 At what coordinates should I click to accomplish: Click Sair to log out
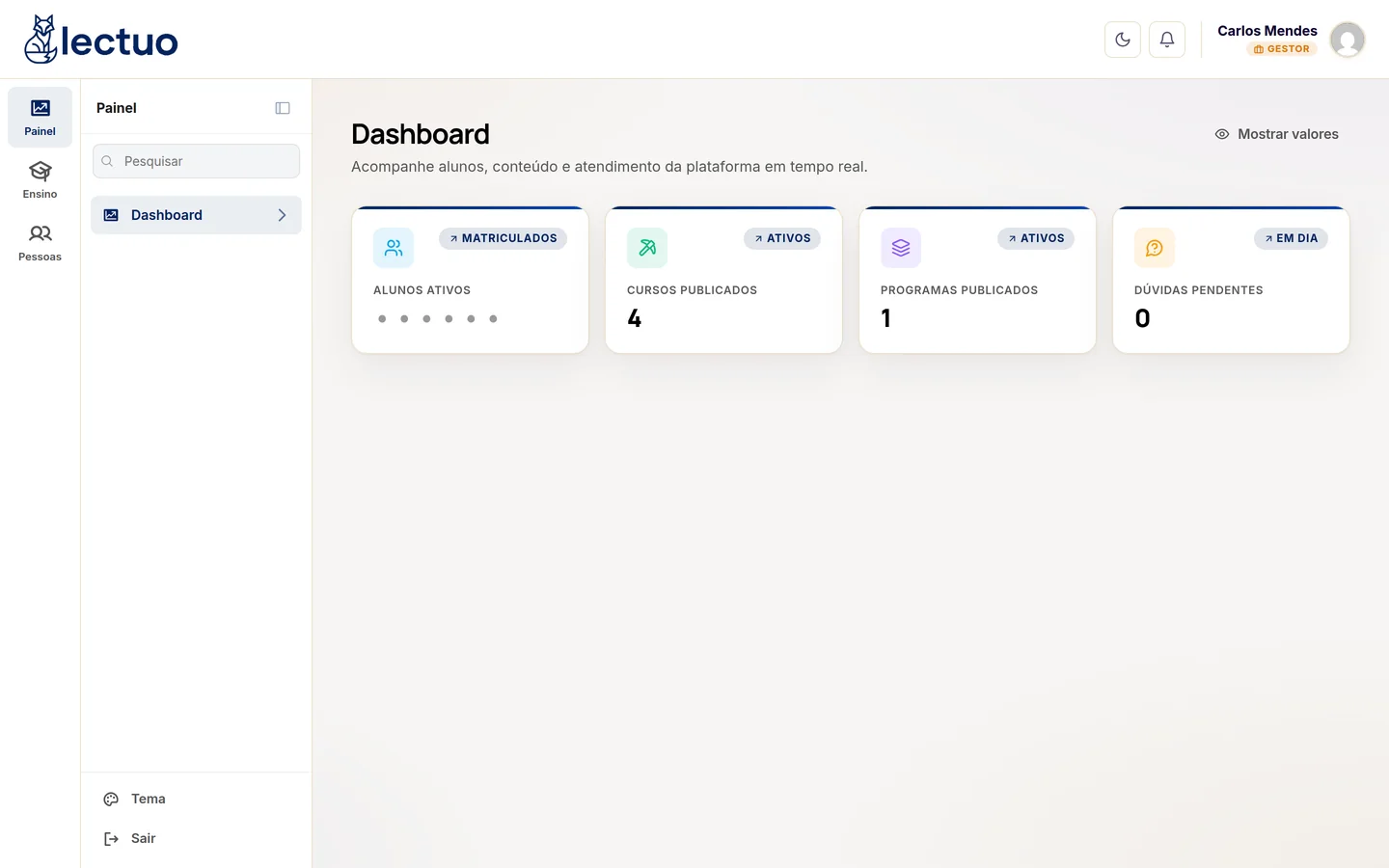pos(196,838)
